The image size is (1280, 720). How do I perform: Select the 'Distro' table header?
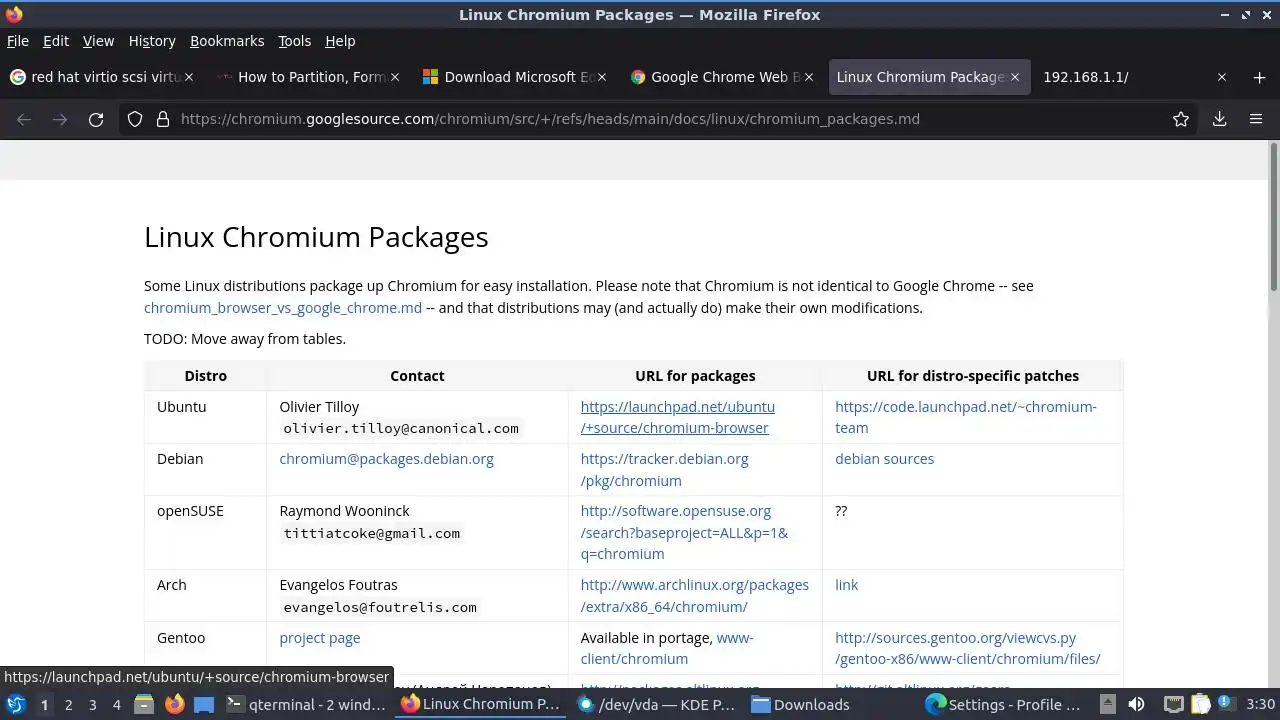coord(205,376)
